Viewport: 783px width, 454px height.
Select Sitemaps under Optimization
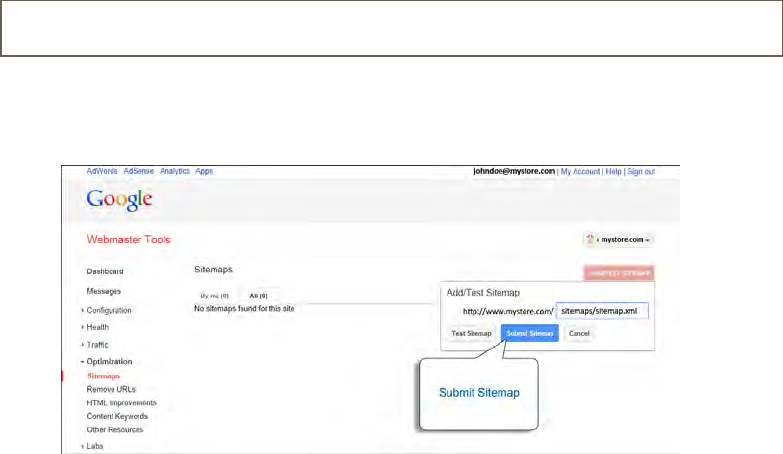103,376
